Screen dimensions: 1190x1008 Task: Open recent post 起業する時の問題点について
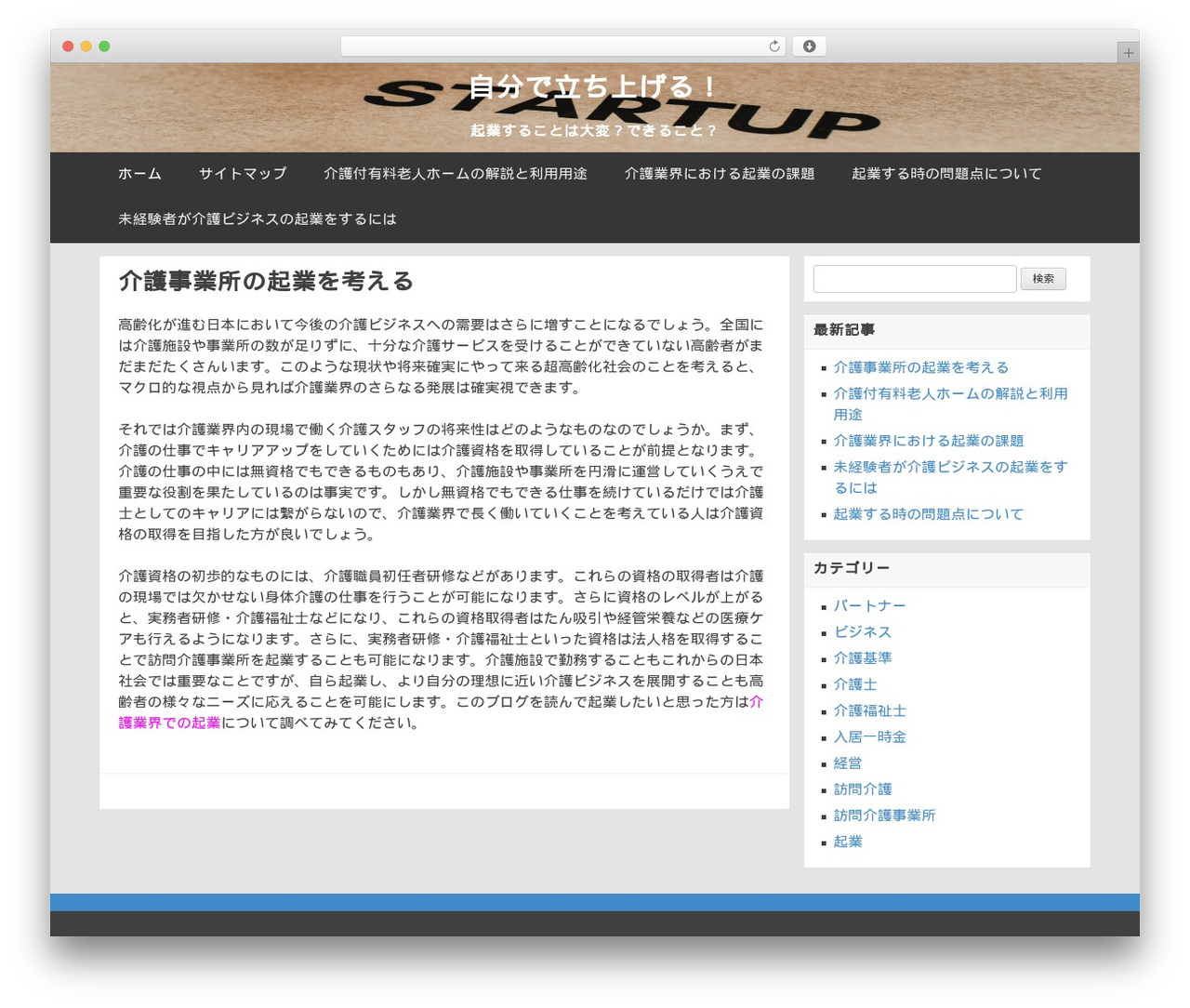[x=928, y=514]
